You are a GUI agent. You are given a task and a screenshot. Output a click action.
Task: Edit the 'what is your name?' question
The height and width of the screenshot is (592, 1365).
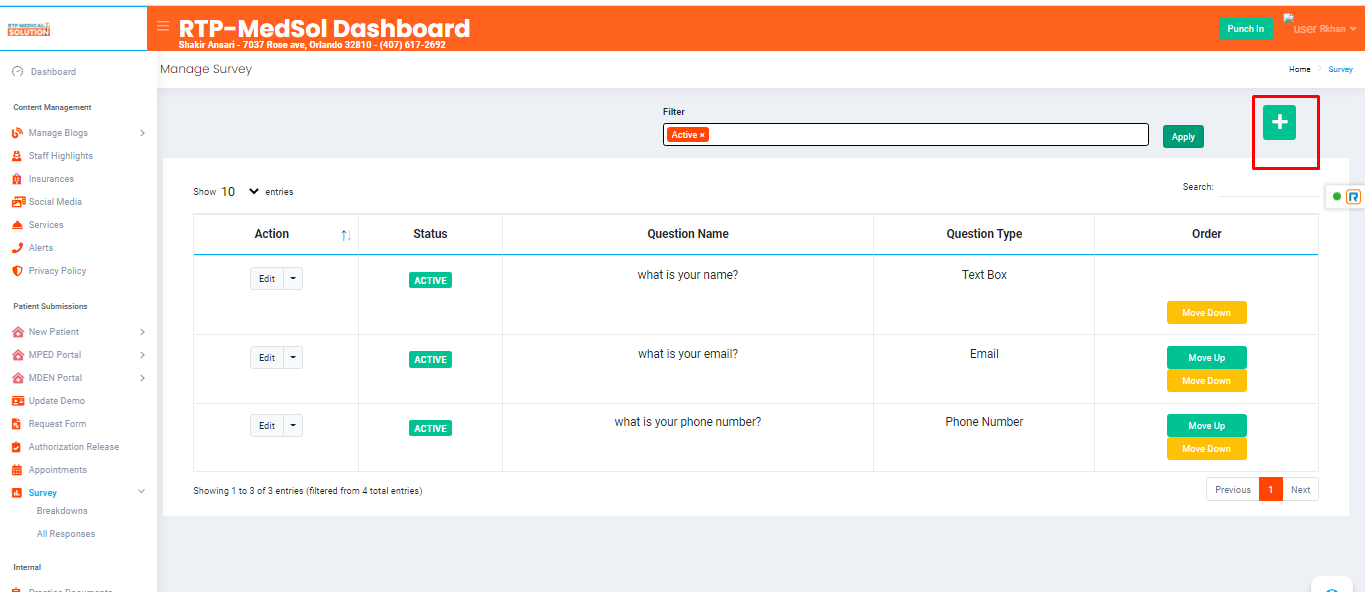(267, 279)
